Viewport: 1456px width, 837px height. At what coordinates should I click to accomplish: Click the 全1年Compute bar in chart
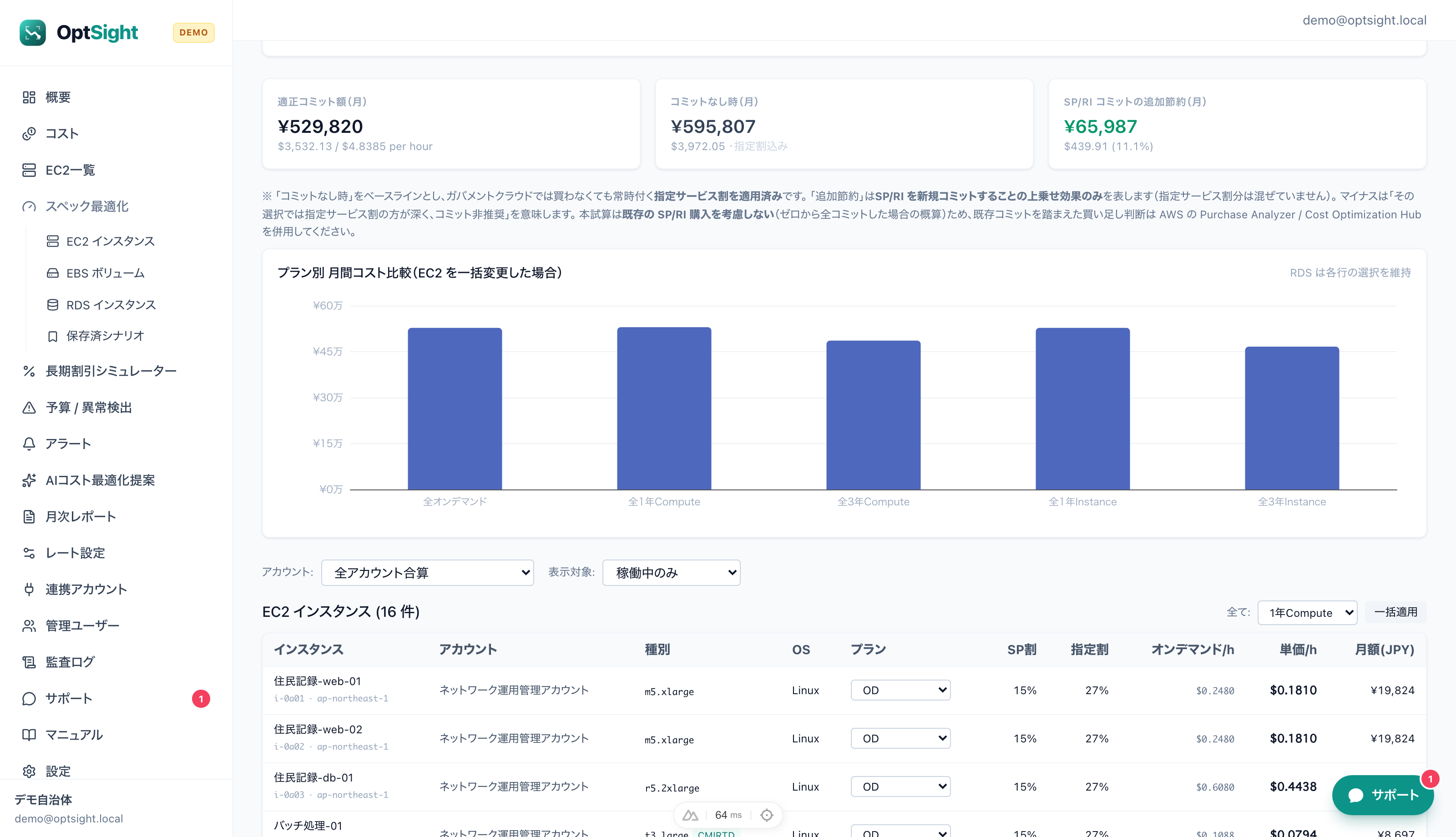(664, 409)
